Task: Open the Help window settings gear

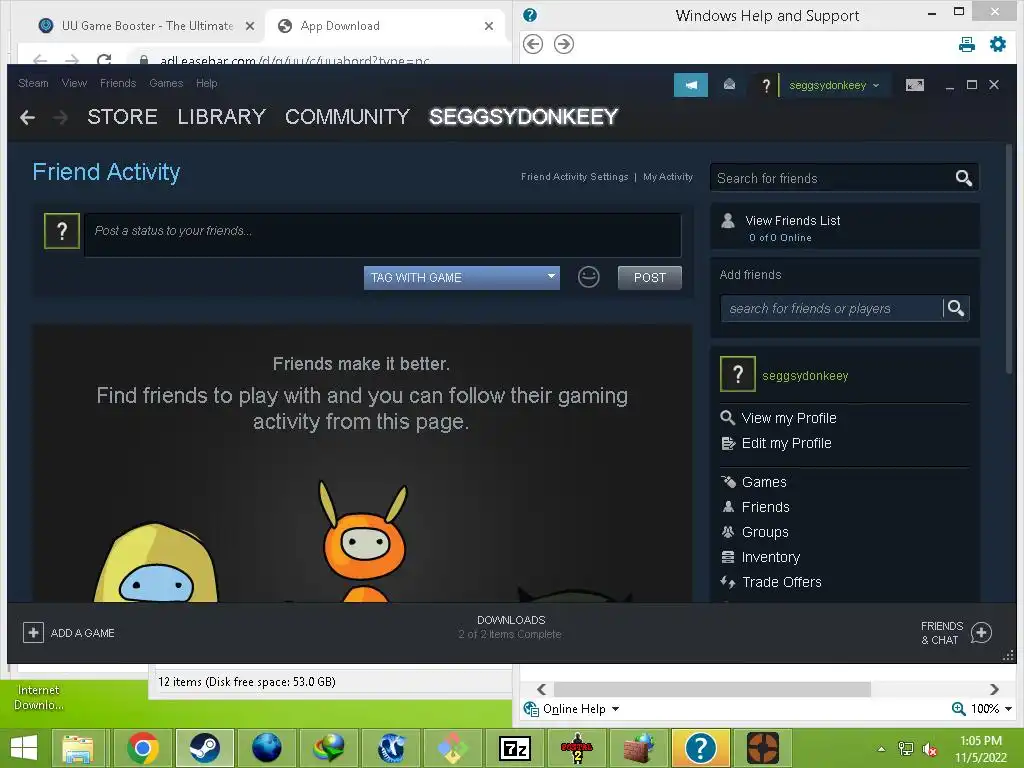Action: (x=997, y=44)
